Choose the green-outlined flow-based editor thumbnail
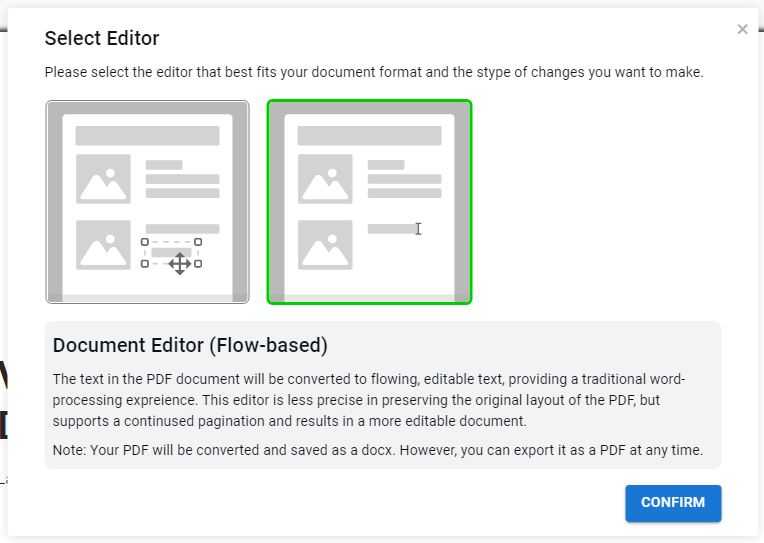The width and height of the screenshot is (764, 543). point(369,201)
